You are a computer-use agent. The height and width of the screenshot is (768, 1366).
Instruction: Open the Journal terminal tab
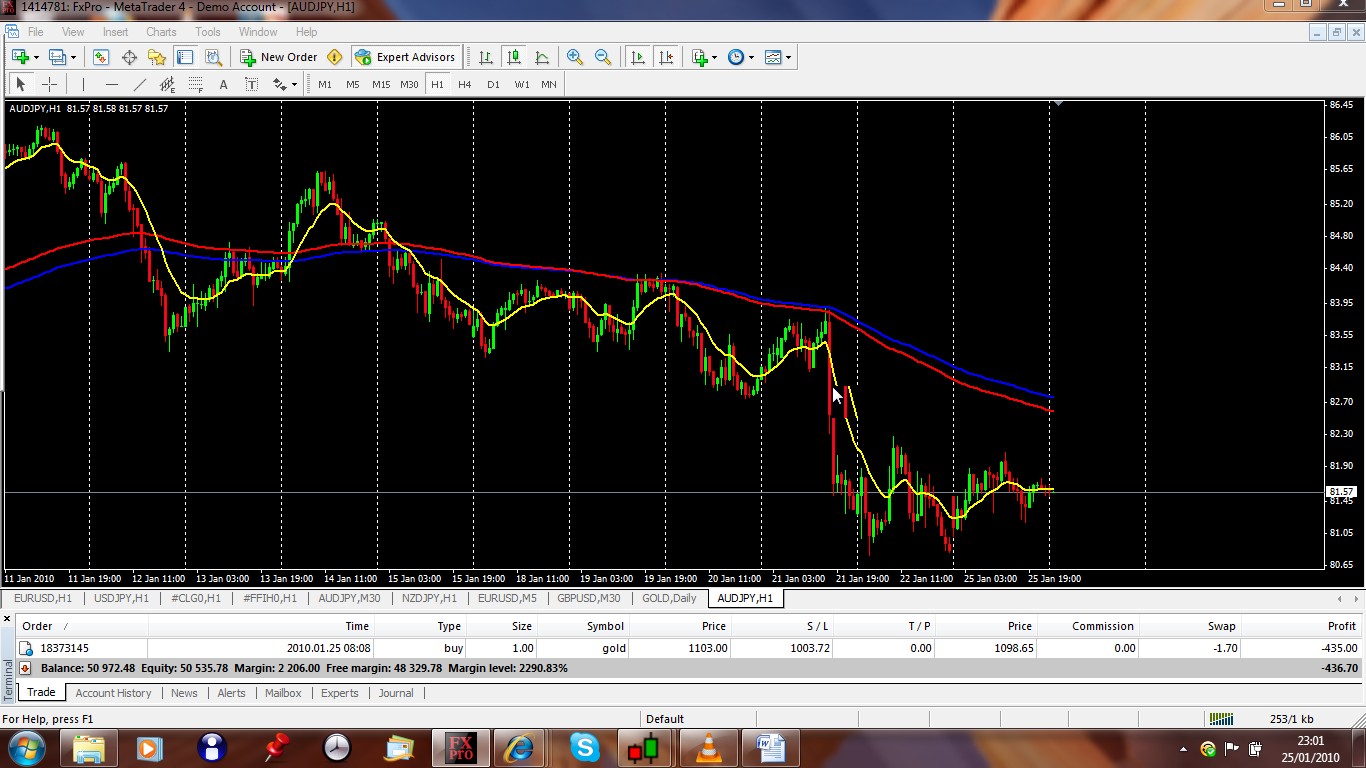(x=396, y=693)
